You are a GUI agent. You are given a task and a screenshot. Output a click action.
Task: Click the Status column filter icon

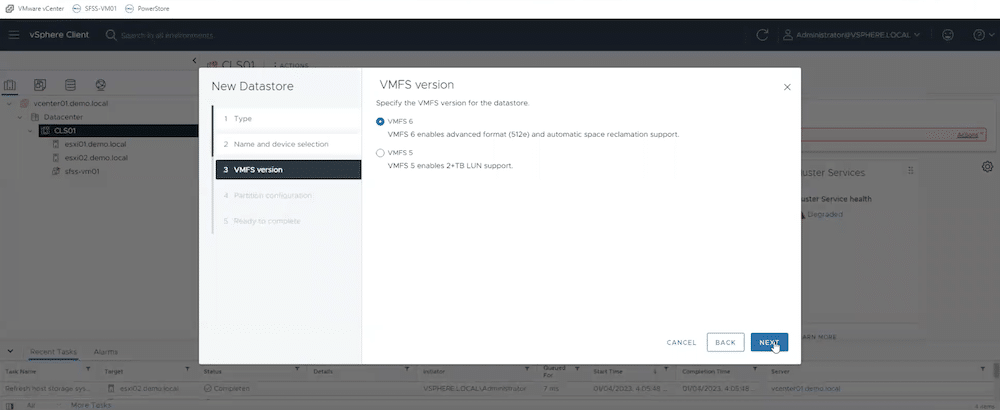click(298, 369)
